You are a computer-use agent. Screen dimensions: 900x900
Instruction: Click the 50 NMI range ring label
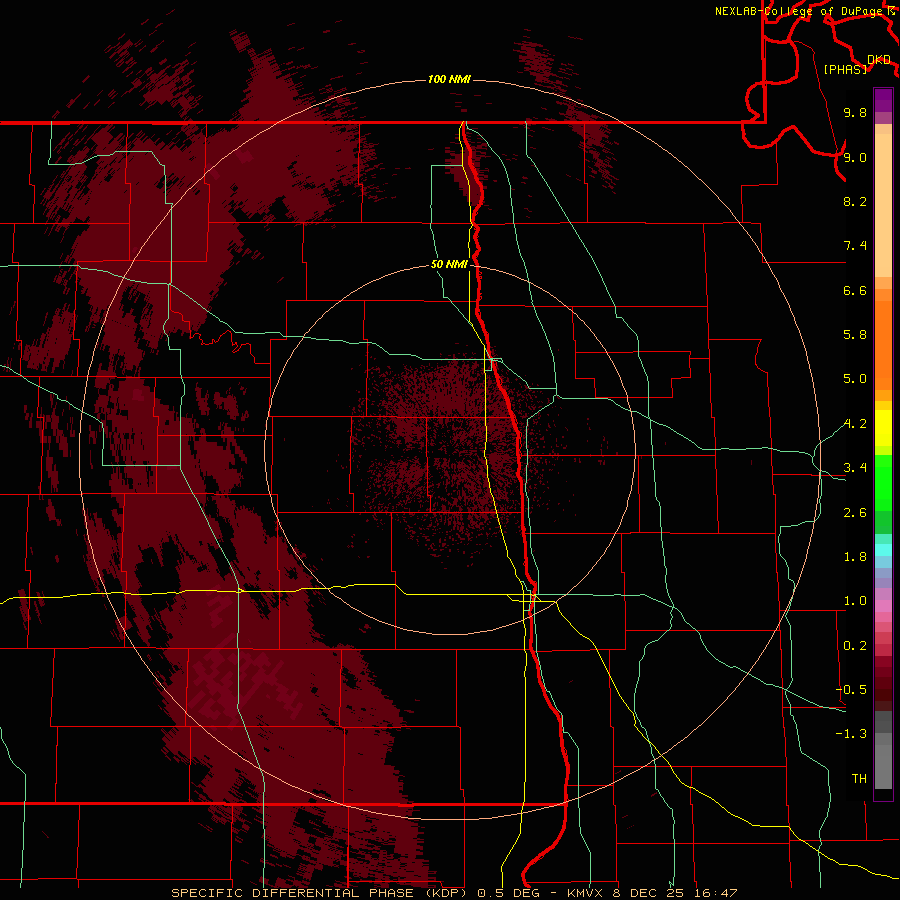coord(449,264)
